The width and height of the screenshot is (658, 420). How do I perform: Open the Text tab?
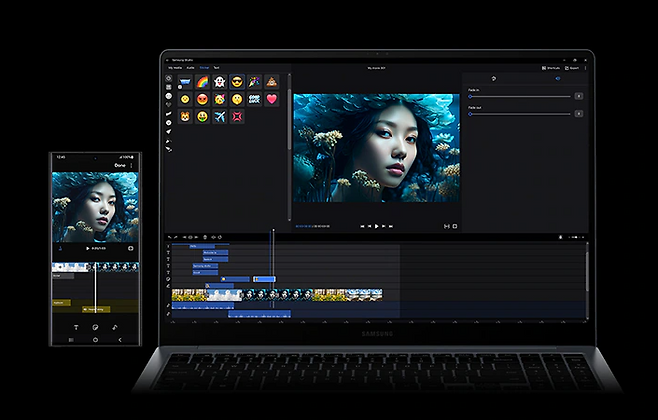[216, 67]
